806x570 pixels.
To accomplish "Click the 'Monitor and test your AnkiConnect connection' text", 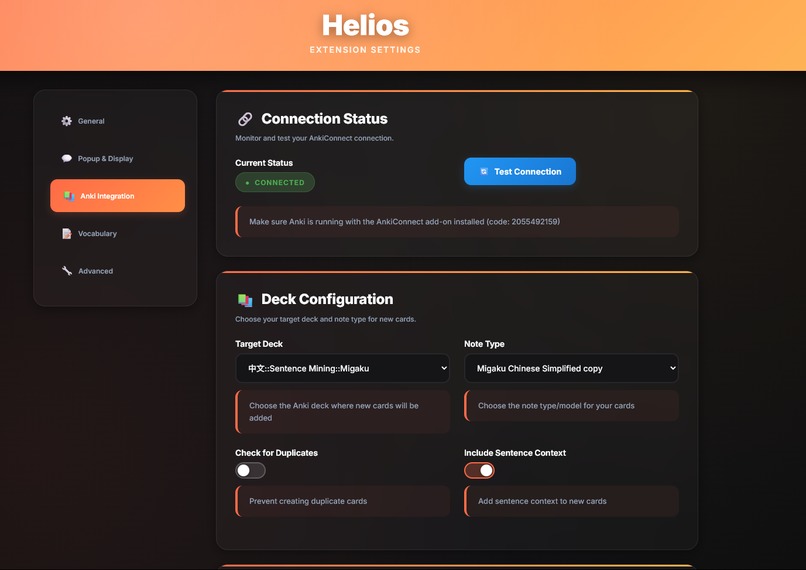I will pyautogui.click(x=314, y=138).
